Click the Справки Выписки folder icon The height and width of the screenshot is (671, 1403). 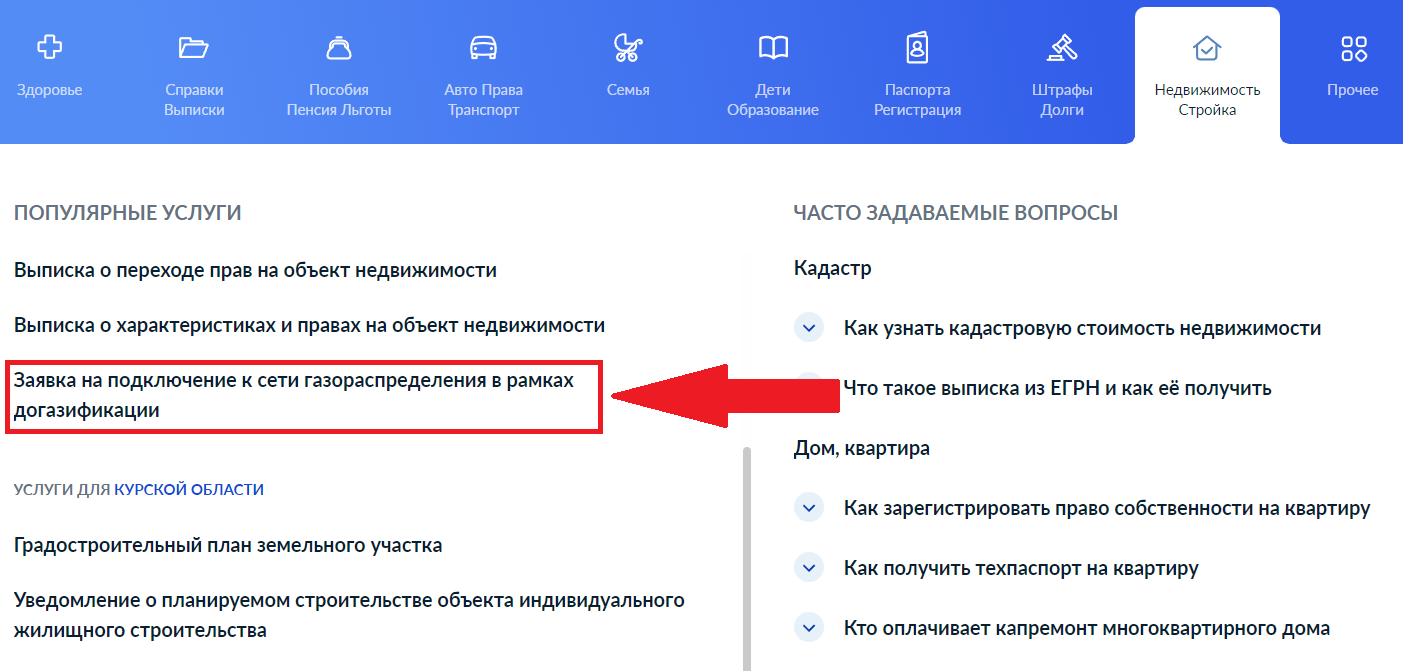(x=193, y=47)
